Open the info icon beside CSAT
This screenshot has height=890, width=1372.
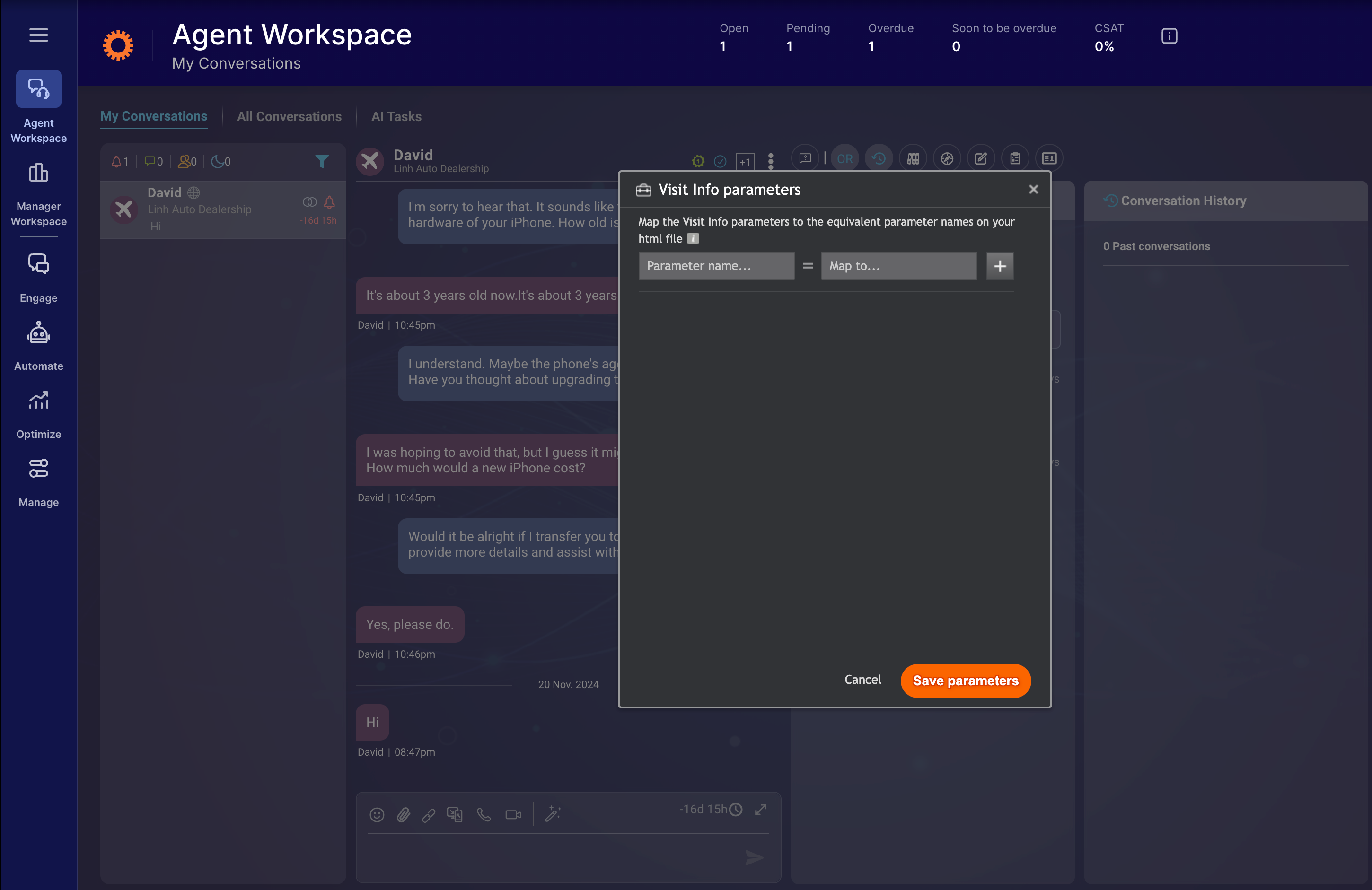(1169, 36)
